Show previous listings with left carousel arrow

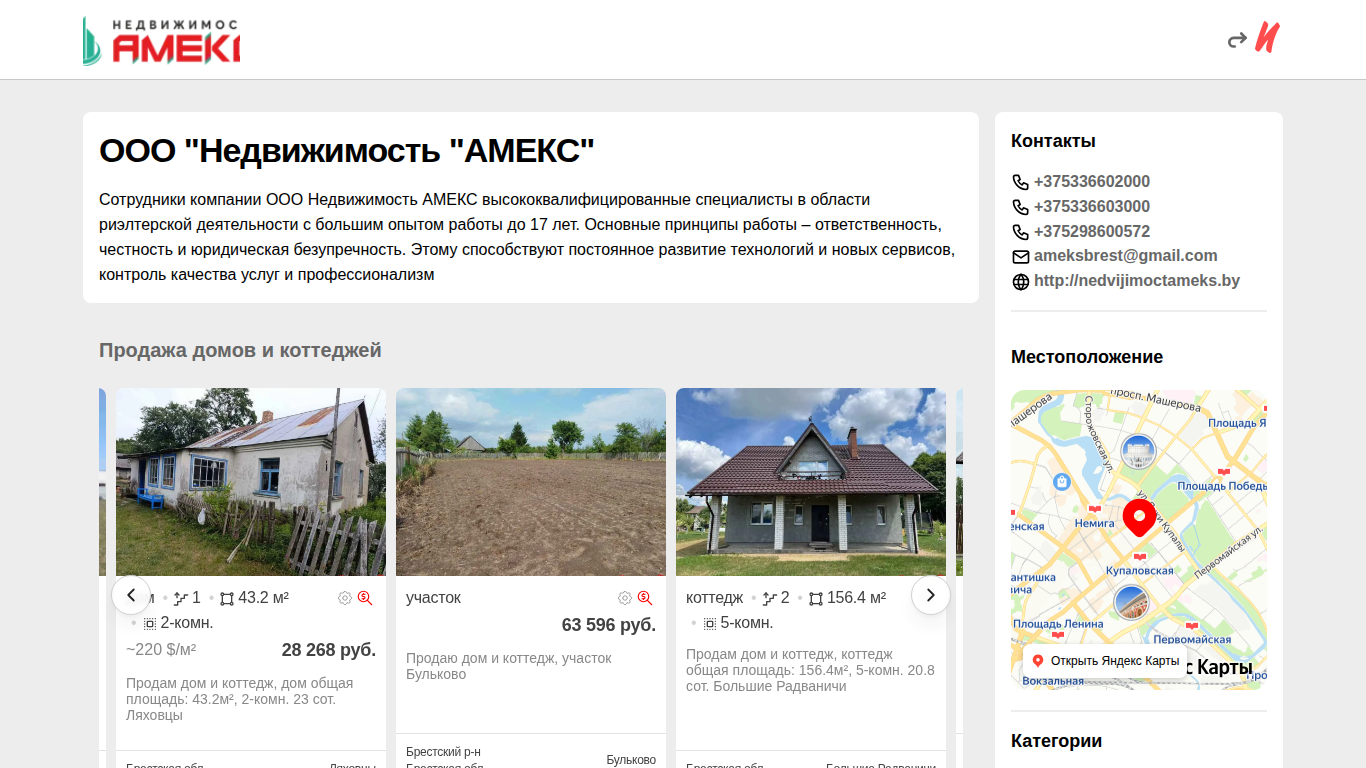coord(131,595)
